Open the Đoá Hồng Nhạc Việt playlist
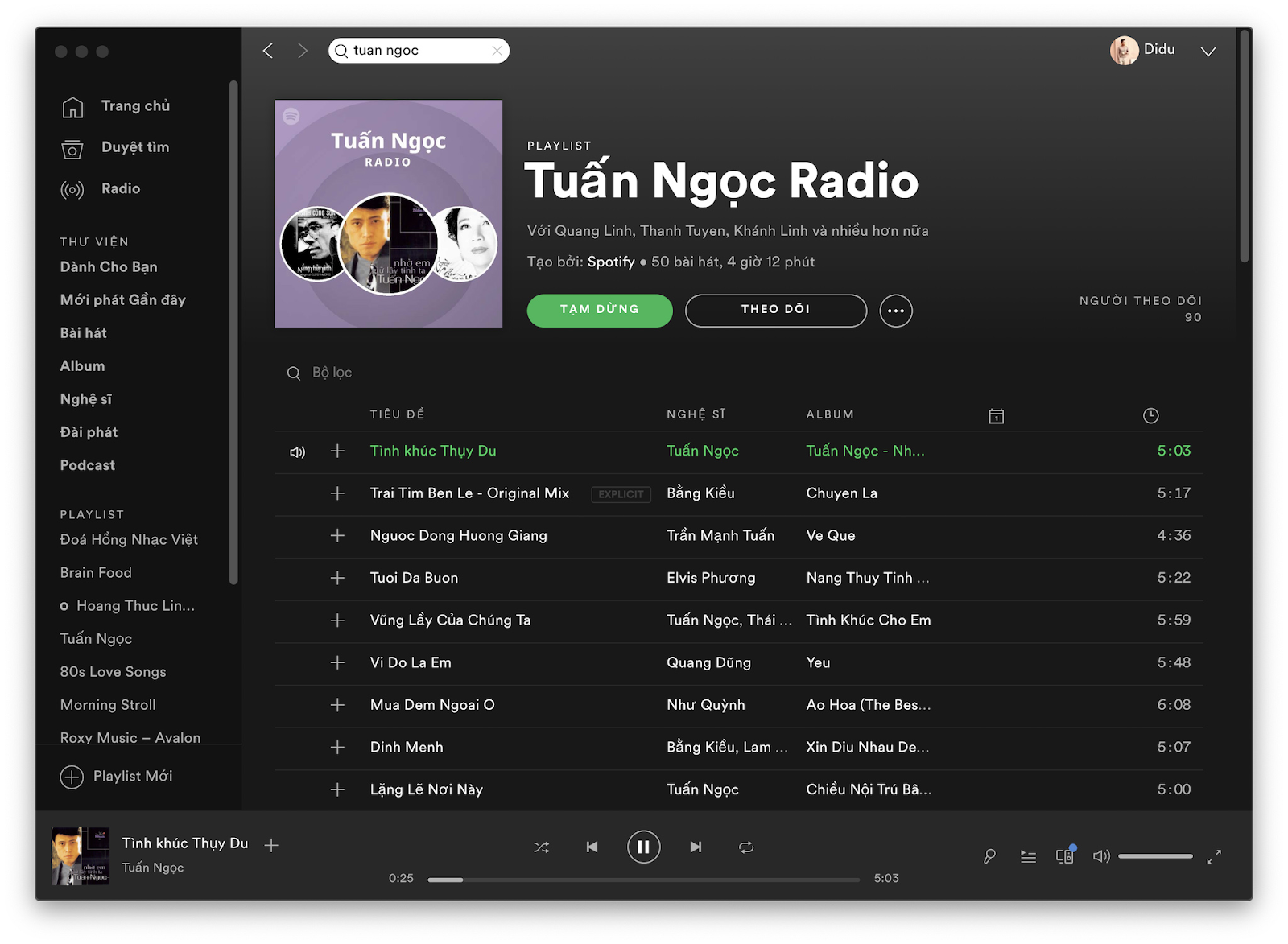The width and height of the screenshot is (1288, 944). [129, 539]
